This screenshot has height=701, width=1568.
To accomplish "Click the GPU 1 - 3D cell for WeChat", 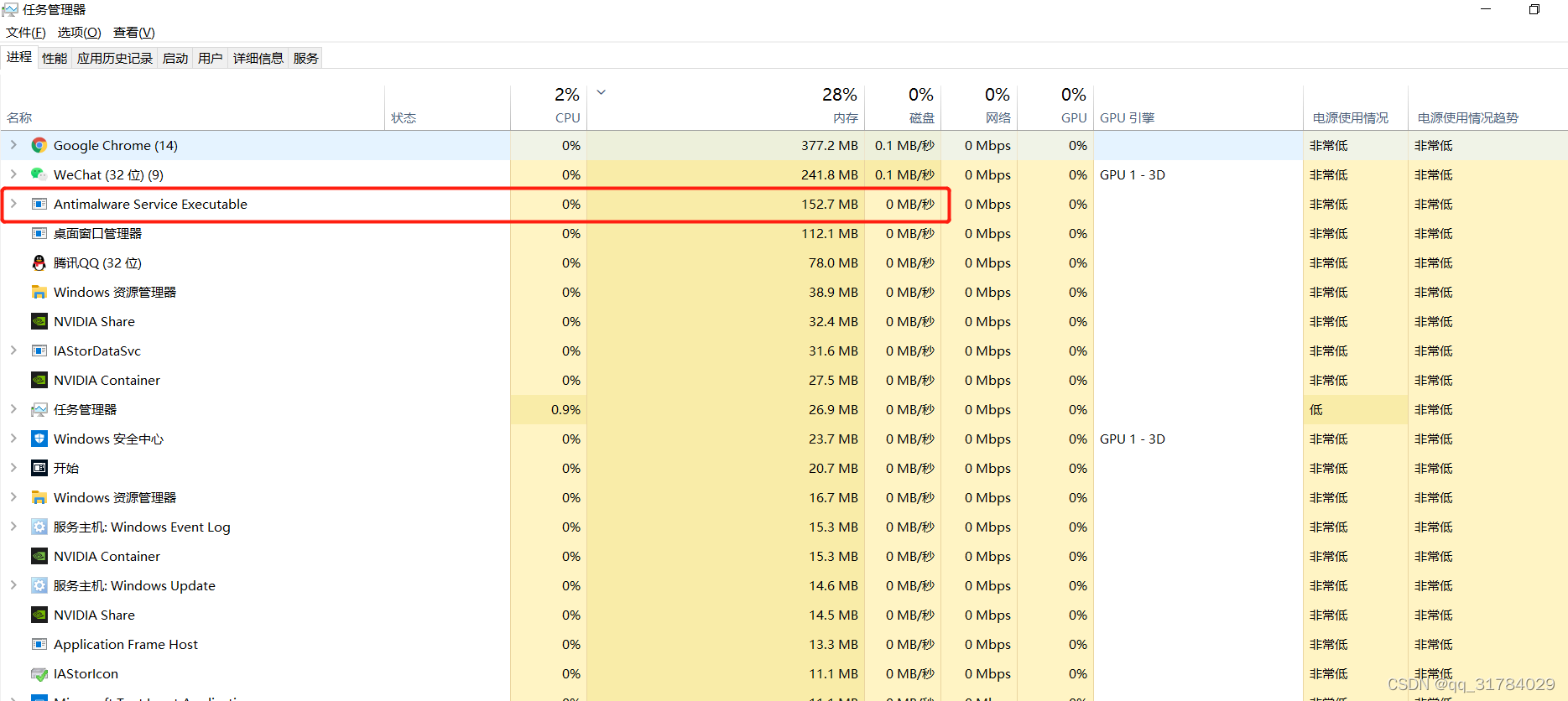I will [1198, 174].
